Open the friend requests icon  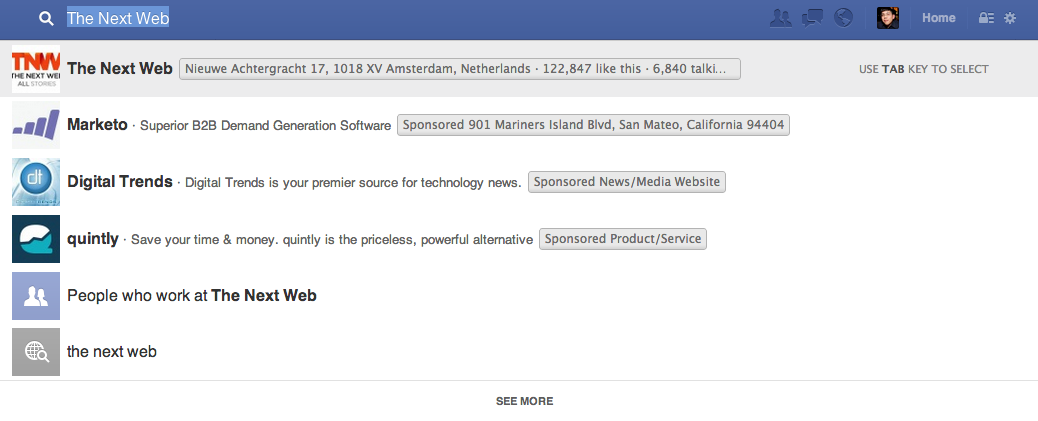tap(781, 18)
